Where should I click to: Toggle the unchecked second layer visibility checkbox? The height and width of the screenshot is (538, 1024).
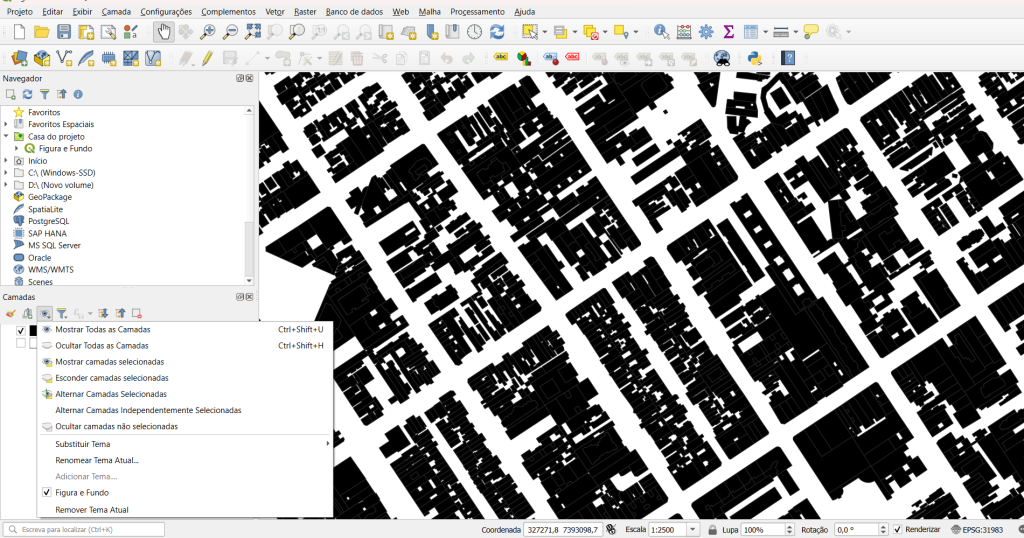[21, 343]
